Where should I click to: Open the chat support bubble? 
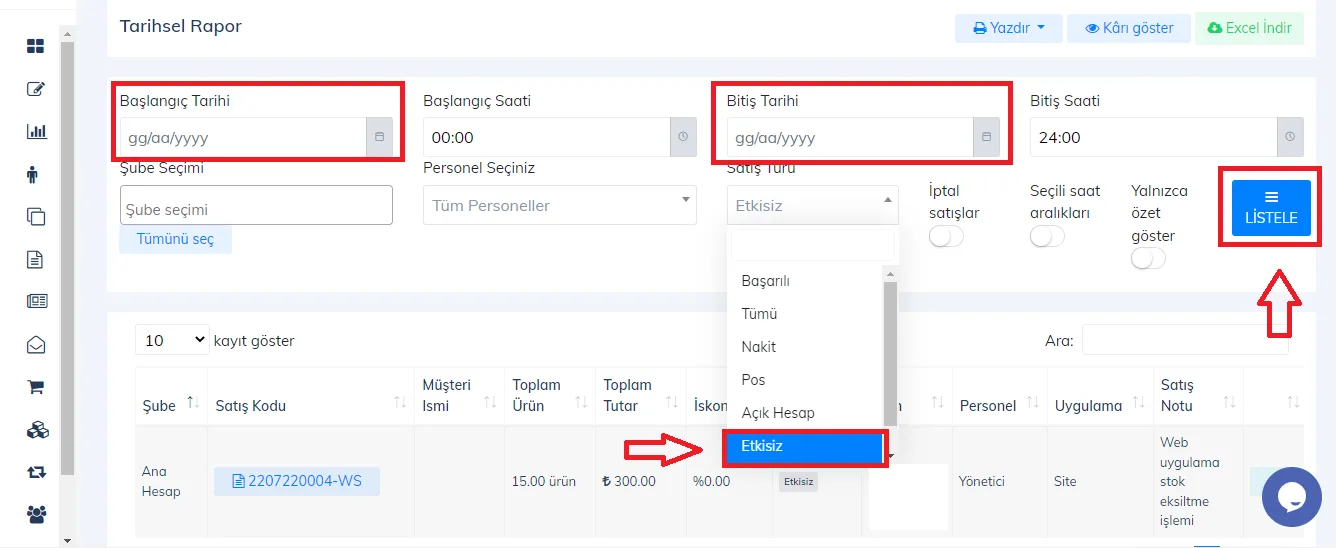[x=1292, y=496]
